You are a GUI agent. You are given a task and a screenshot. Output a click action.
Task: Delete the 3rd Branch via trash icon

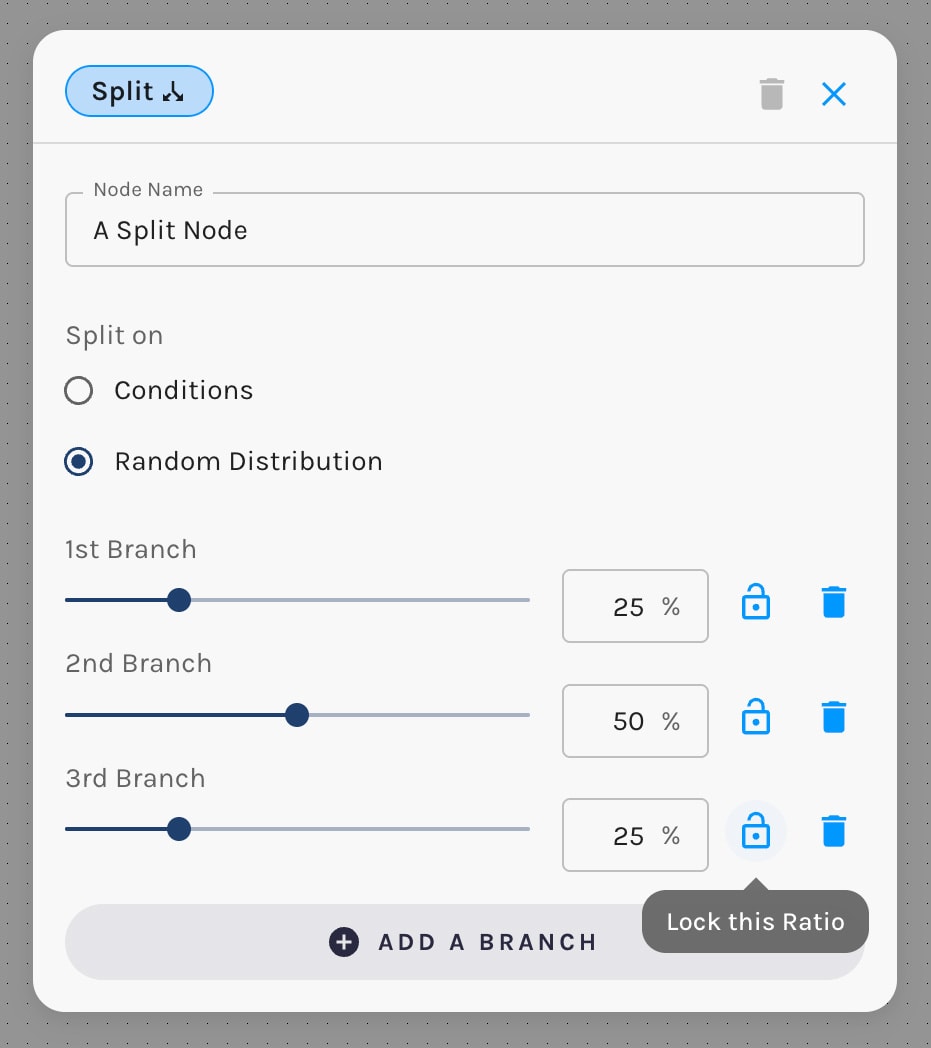834,831
